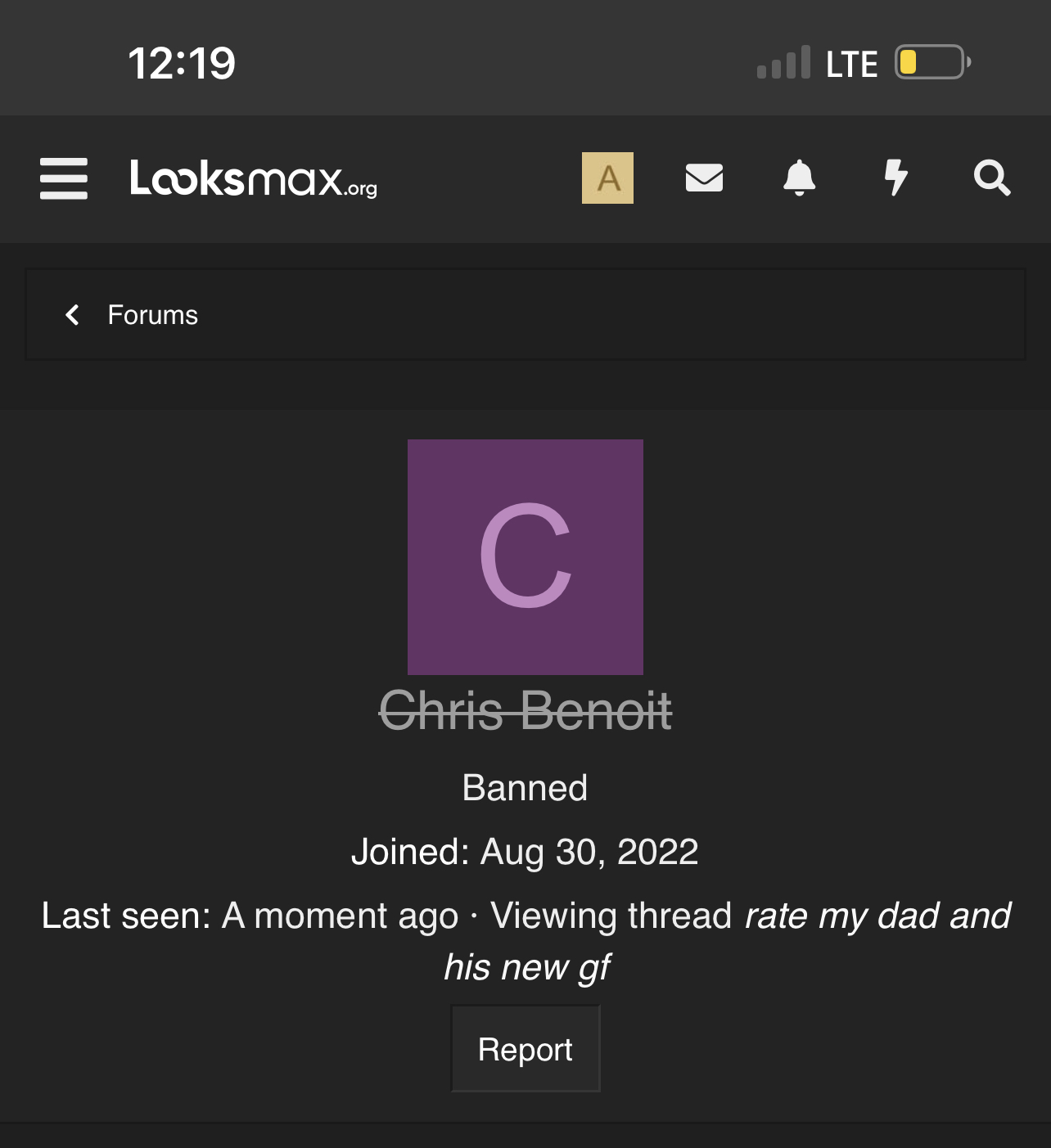Image resolution: width=1051 pixels, height=1148 pixels.
Task: Click the Looksmax.org logo
Action: (x=253, y=178)
